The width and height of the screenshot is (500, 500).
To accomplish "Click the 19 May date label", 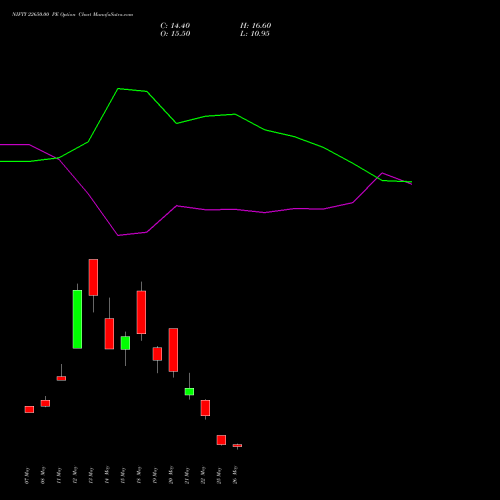I will coord(156,475).
